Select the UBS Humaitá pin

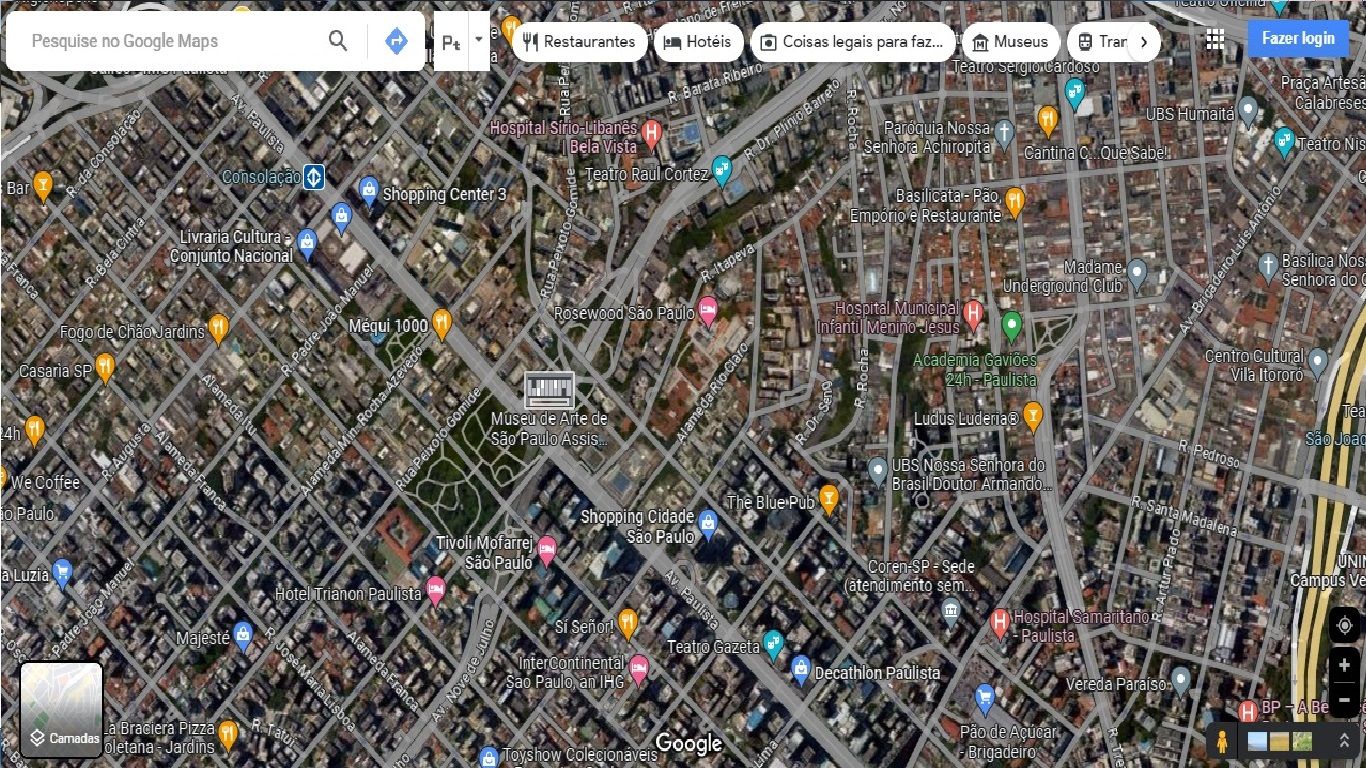[1247, 110]
